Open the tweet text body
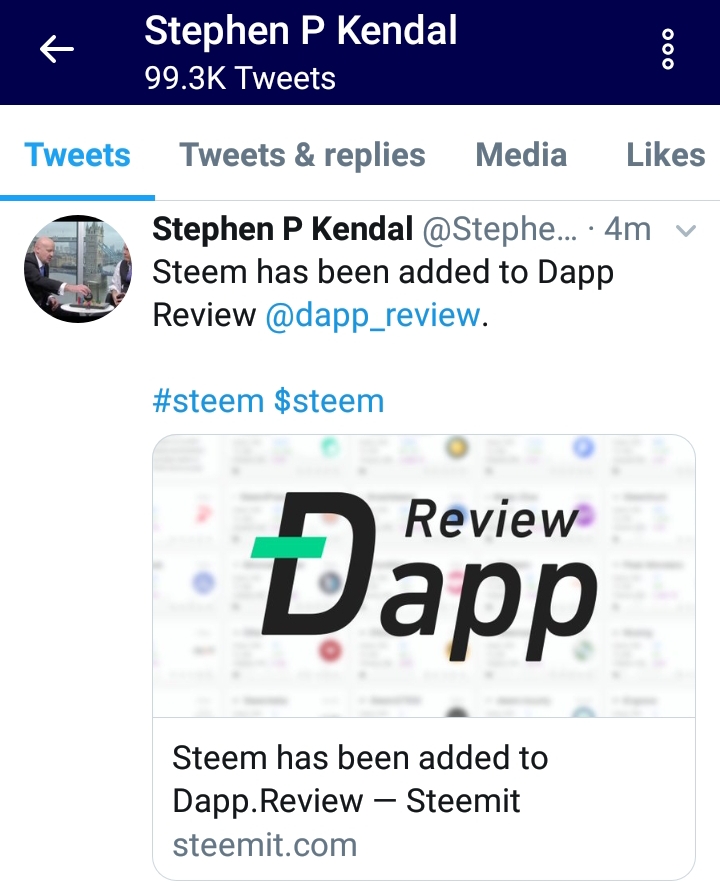Image resolution: width=720 pixels, height=891 pixels. coord(383,294)
